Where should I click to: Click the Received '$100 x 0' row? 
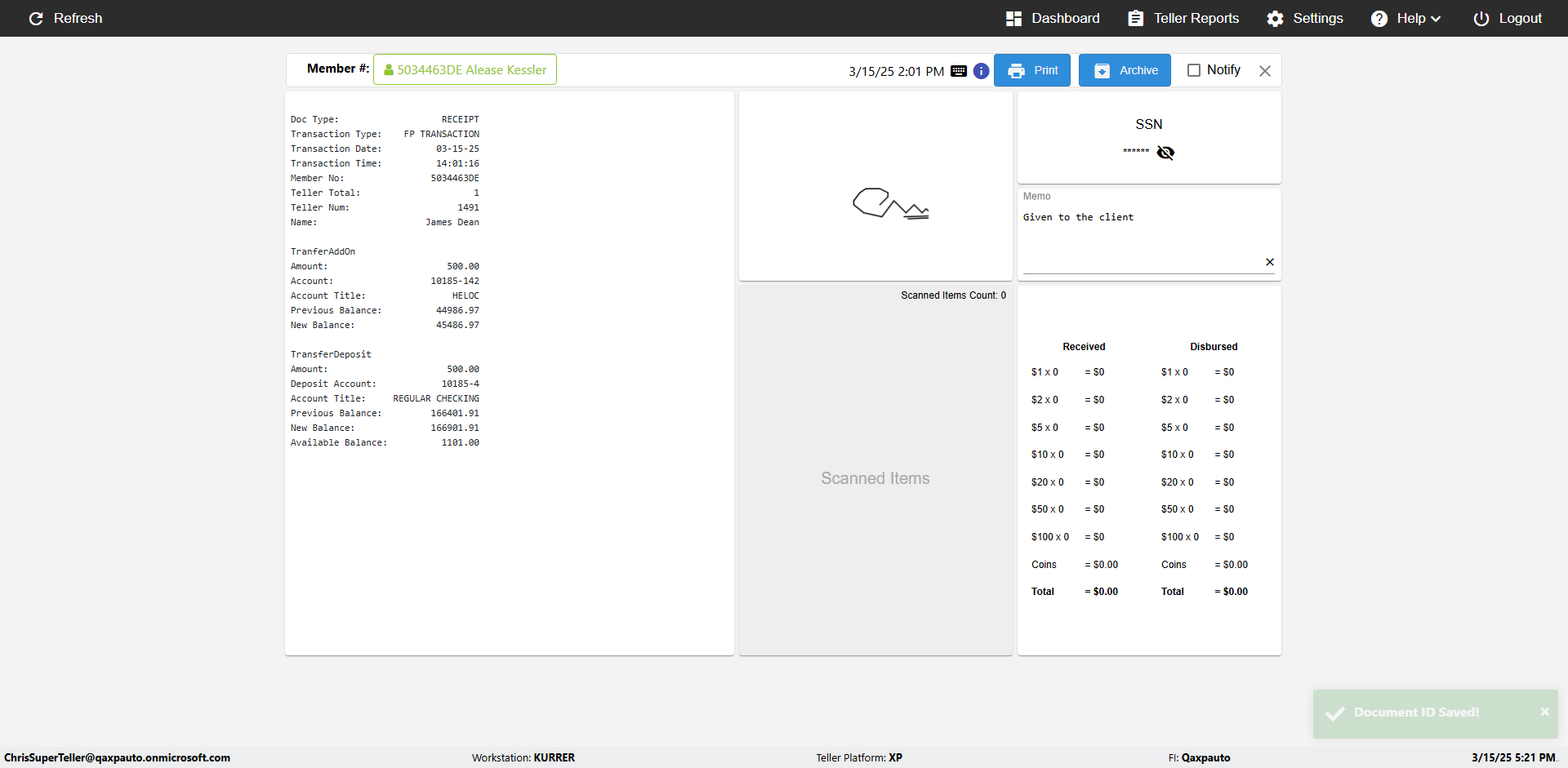tap(1068, 537)
